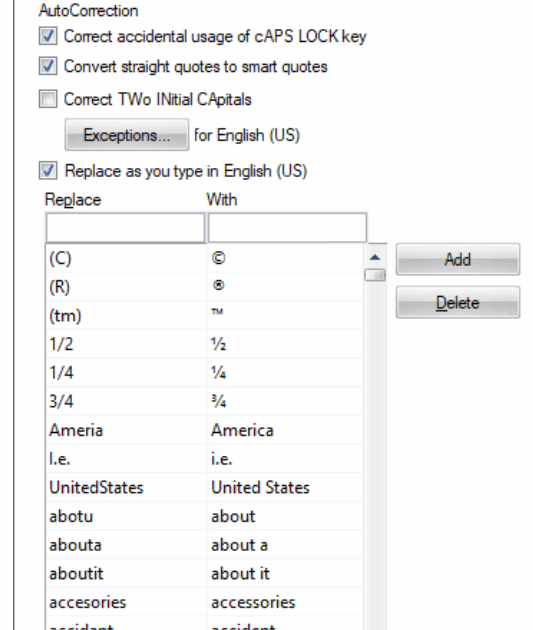Focus the Replace text field
533x630 pixels.
pos(125,227)
